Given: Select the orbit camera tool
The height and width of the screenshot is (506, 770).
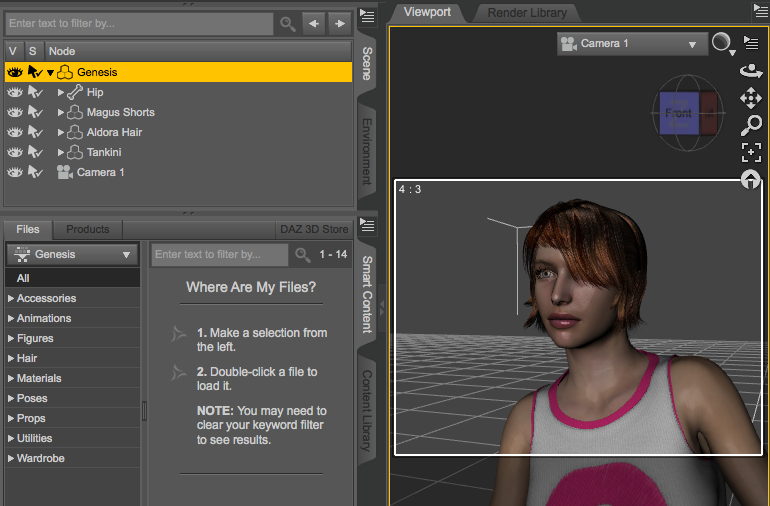Looking at the screenshot, I should pos(751,71).
